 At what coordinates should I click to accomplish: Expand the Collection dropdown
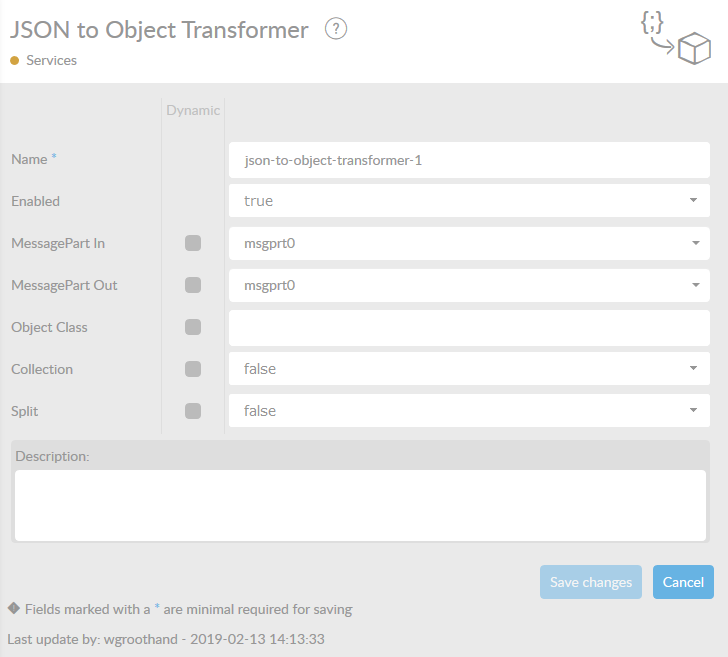469,369
